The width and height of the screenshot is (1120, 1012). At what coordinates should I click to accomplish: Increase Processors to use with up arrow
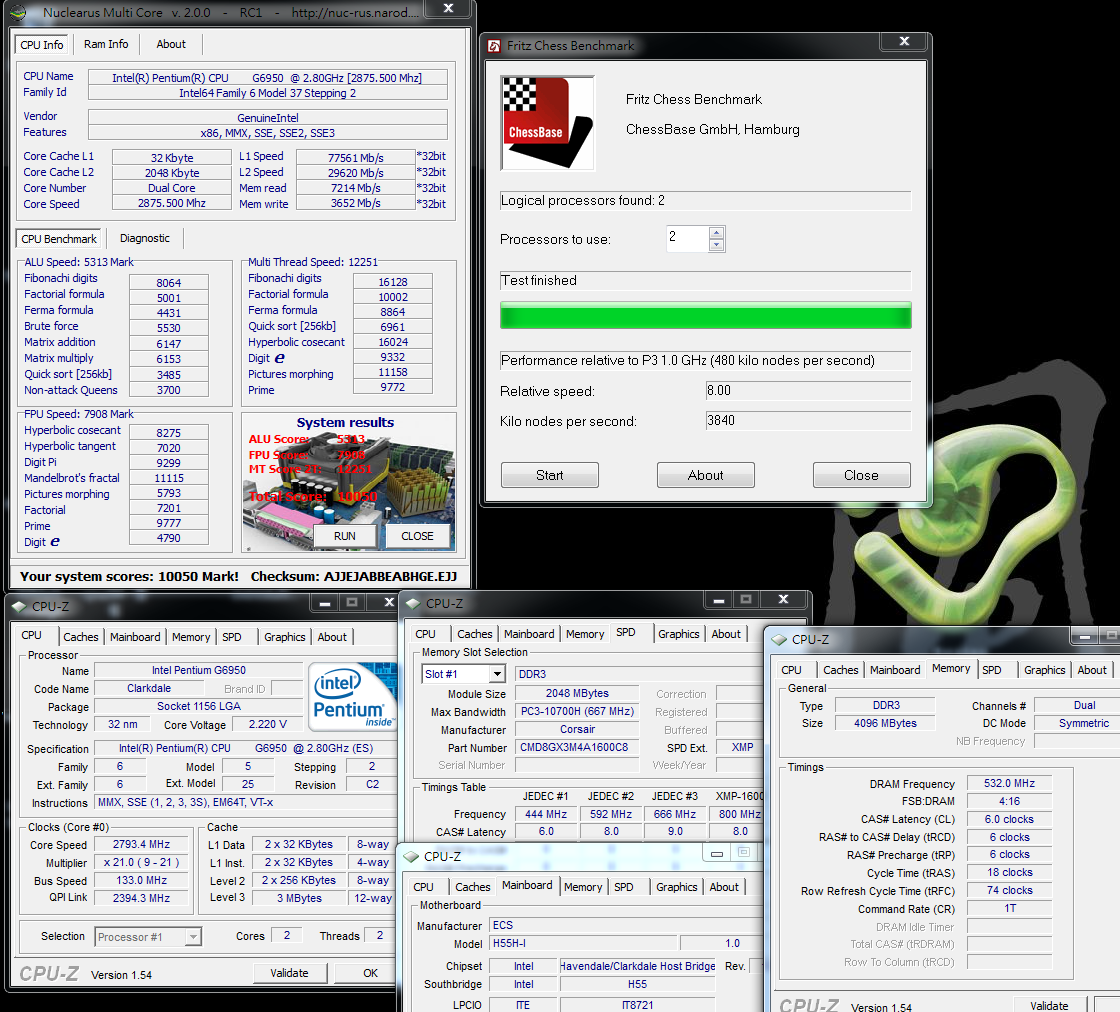pyautogui.click(x=716, y=234)
